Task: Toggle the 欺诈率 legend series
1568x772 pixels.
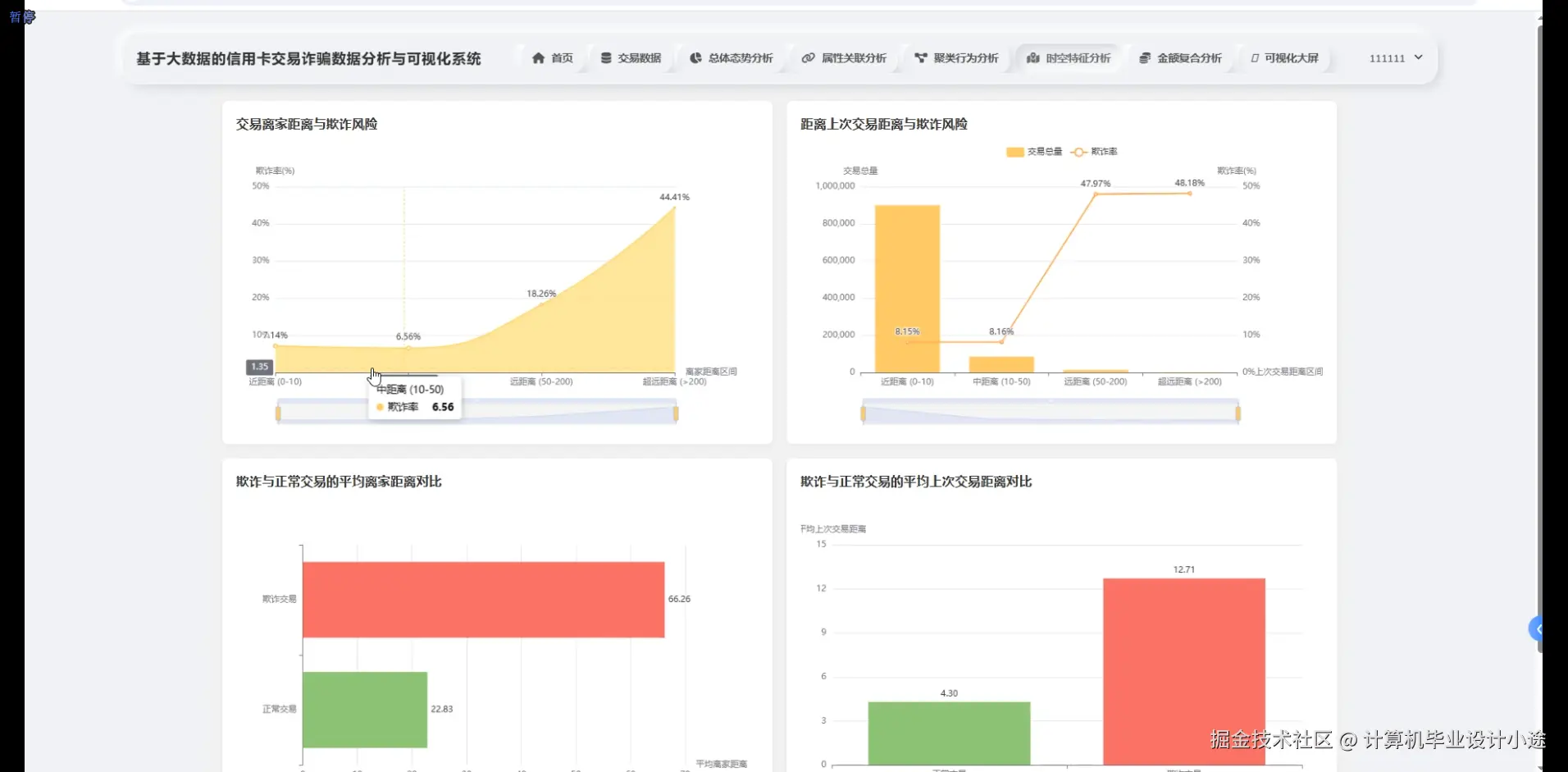Action: click(1094, 152)
